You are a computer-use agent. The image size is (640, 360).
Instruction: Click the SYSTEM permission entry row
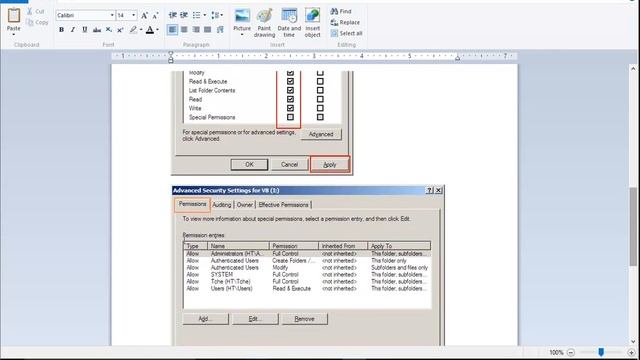pyautogui.click(x=307, y=275)
